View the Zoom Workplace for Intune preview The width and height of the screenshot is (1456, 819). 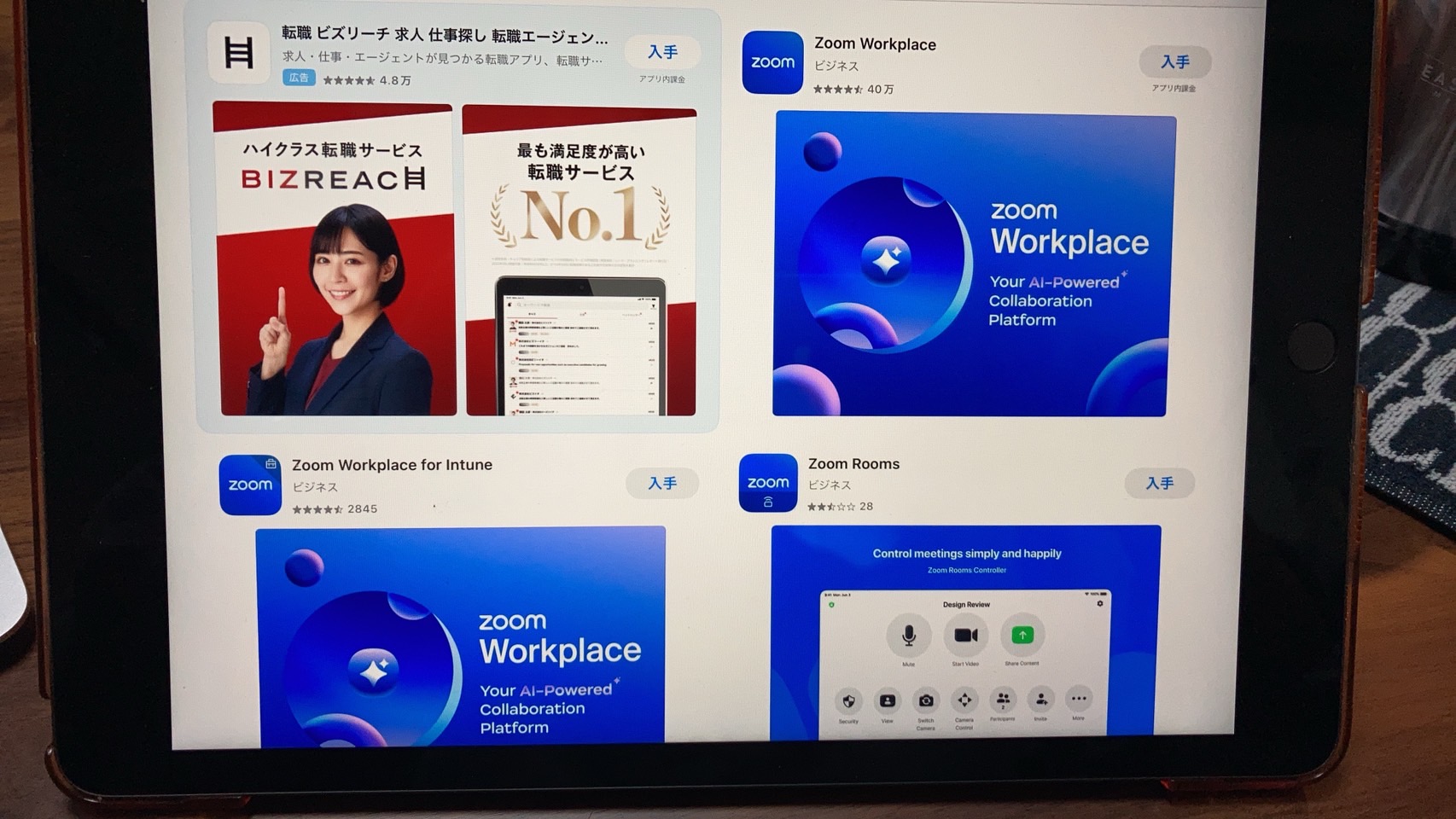[461, 636]
